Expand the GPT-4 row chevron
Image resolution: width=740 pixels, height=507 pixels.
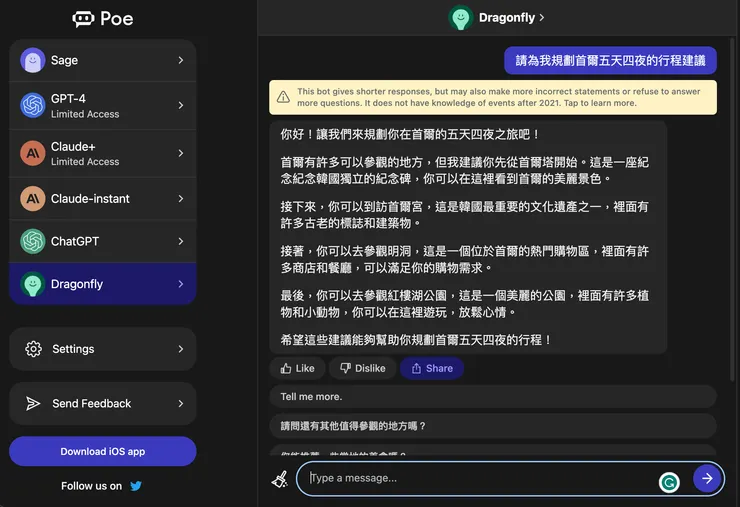(x=181, y=105)
